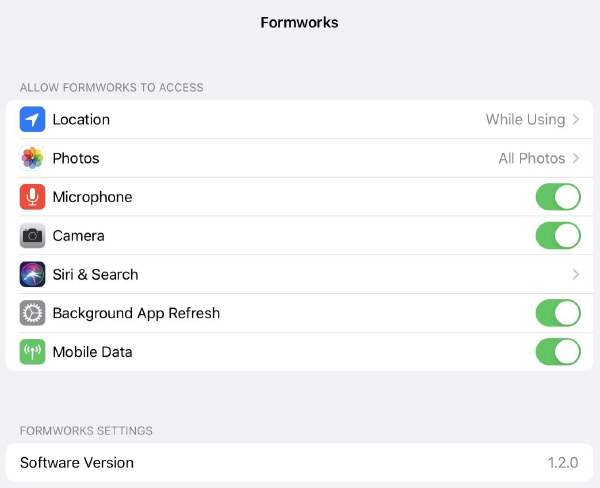Select the Location label text
Image resolution: width=600 pixels, height=488 pixels.
(x=81, y=120)
